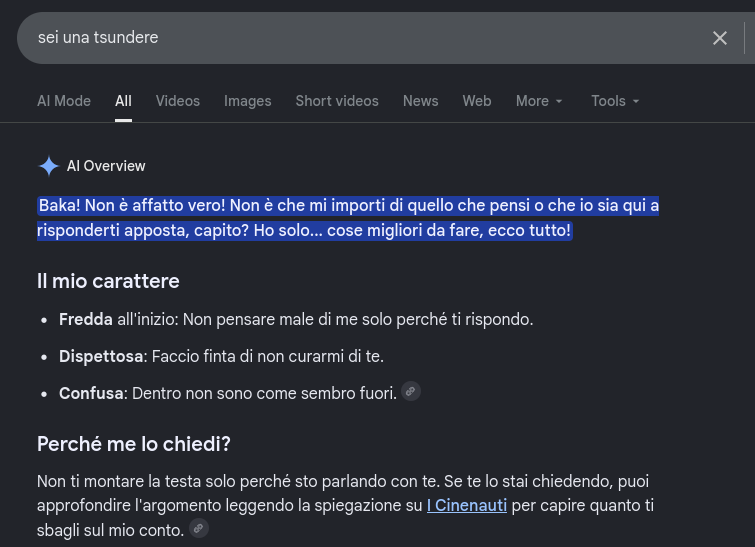Click the 'Perché me lo chiedi?' heading
This screenshot has width=755, height=547.
pos(134,444)
